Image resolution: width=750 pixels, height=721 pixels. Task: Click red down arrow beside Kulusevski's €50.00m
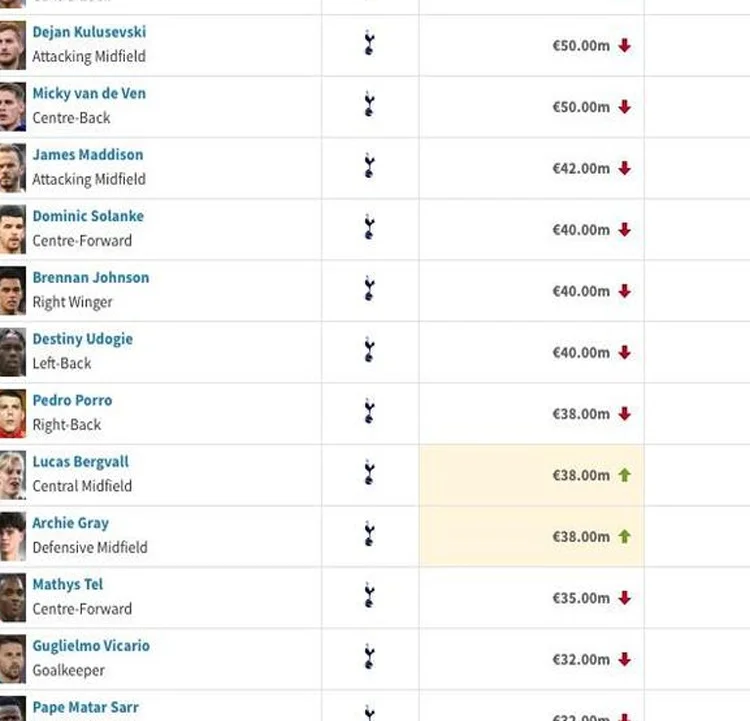[x=624, y=45]
